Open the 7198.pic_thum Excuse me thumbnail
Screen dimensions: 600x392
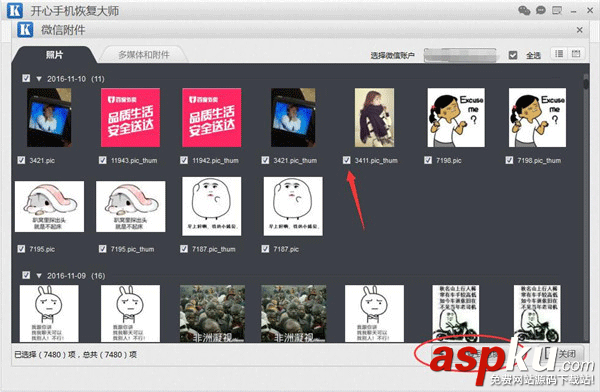point(537,118)
